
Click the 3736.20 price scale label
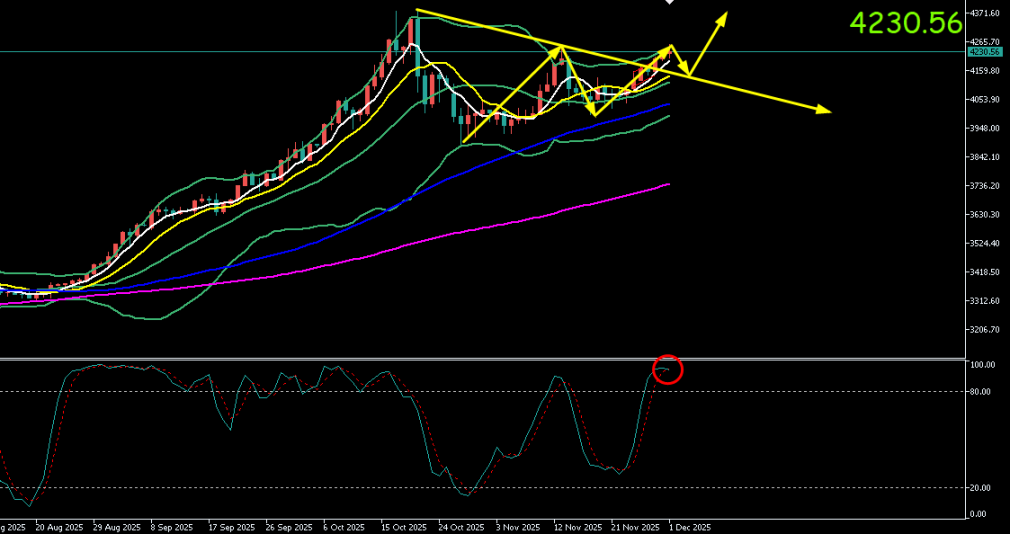click(986, 186)
